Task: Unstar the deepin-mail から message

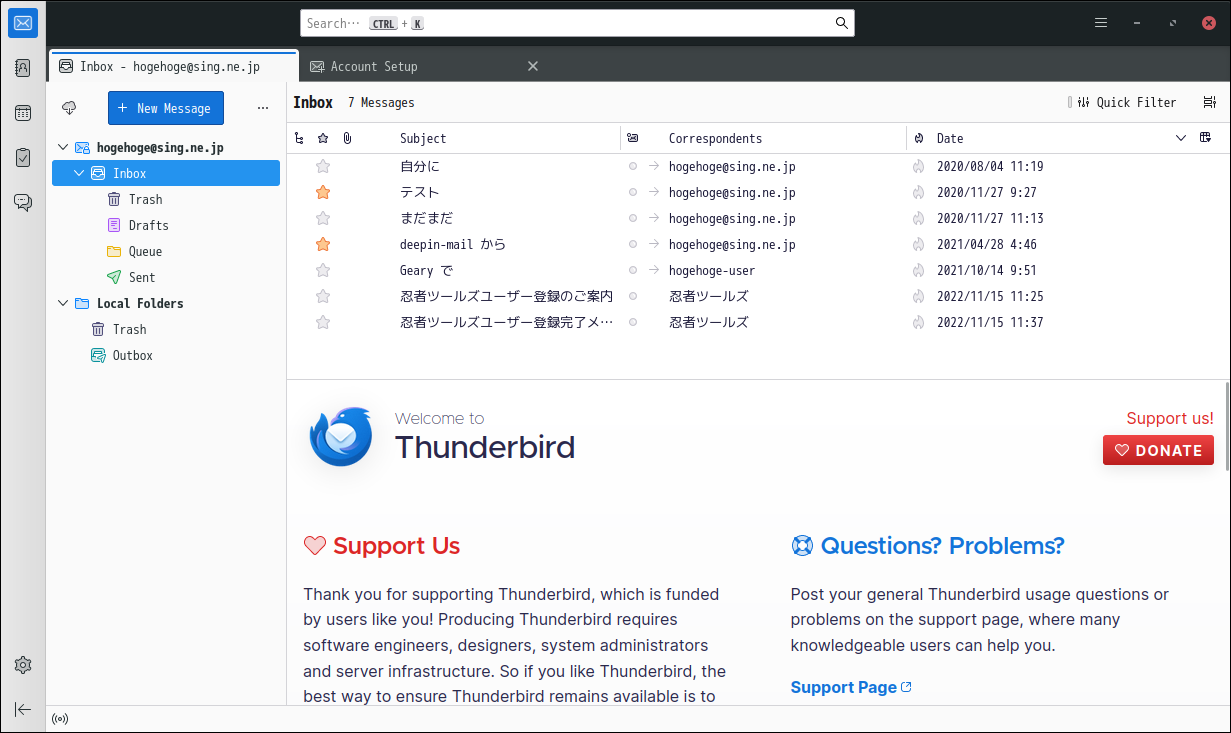Action: [323, 244]
